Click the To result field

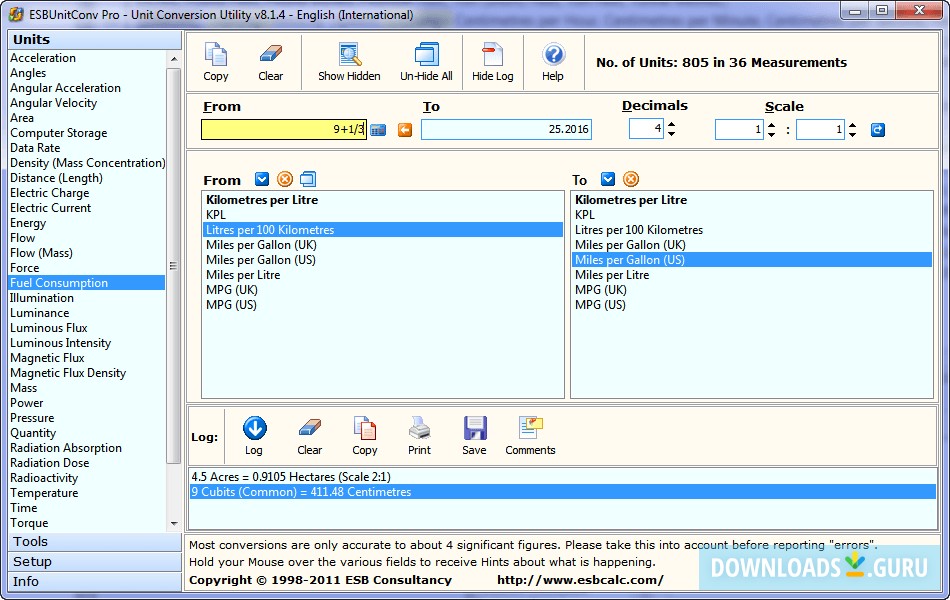click(x=507, y=129)
